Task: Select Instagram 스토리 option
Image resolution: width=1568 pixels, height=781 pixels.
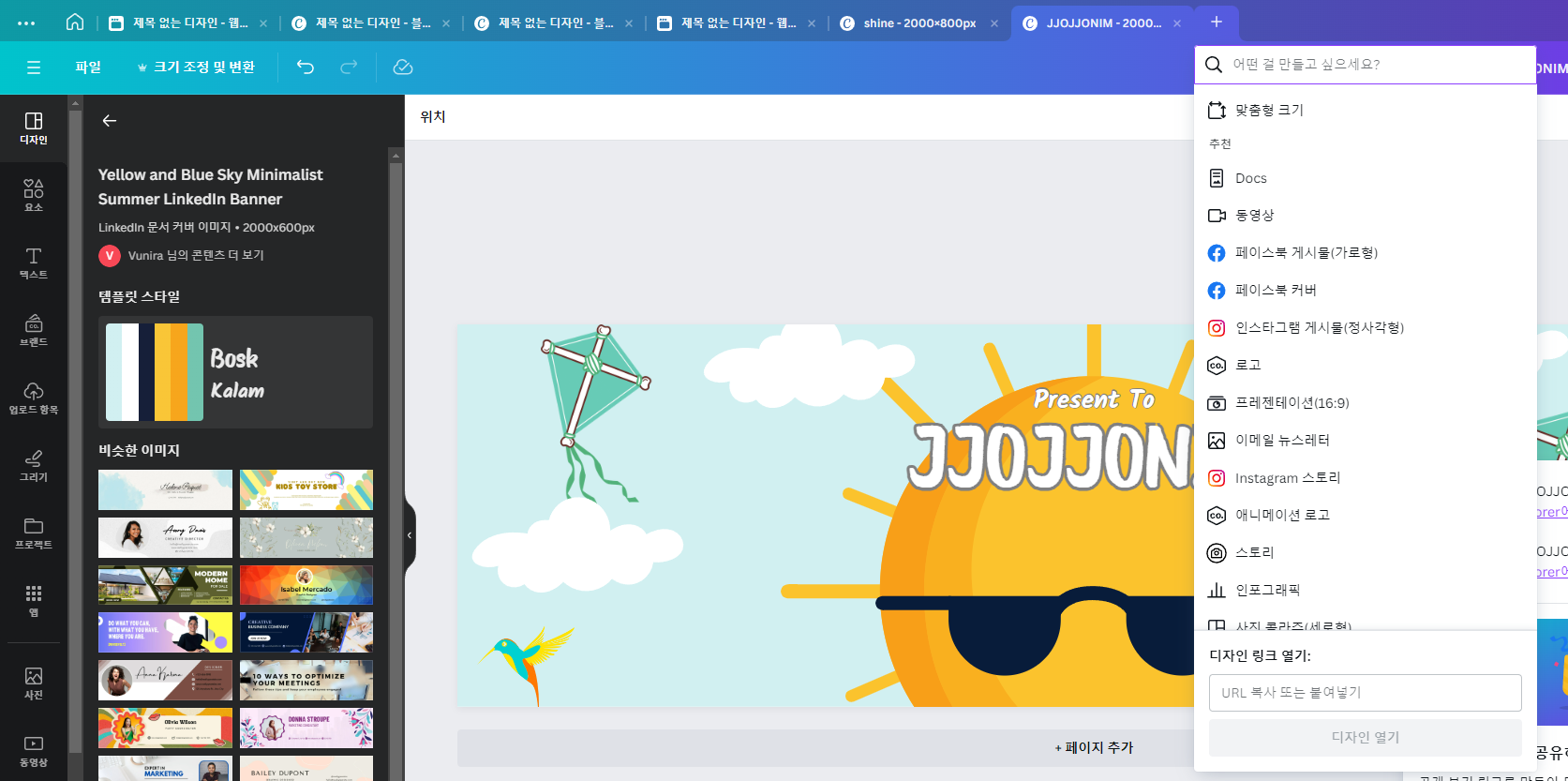Action: tap(1366, 478)
